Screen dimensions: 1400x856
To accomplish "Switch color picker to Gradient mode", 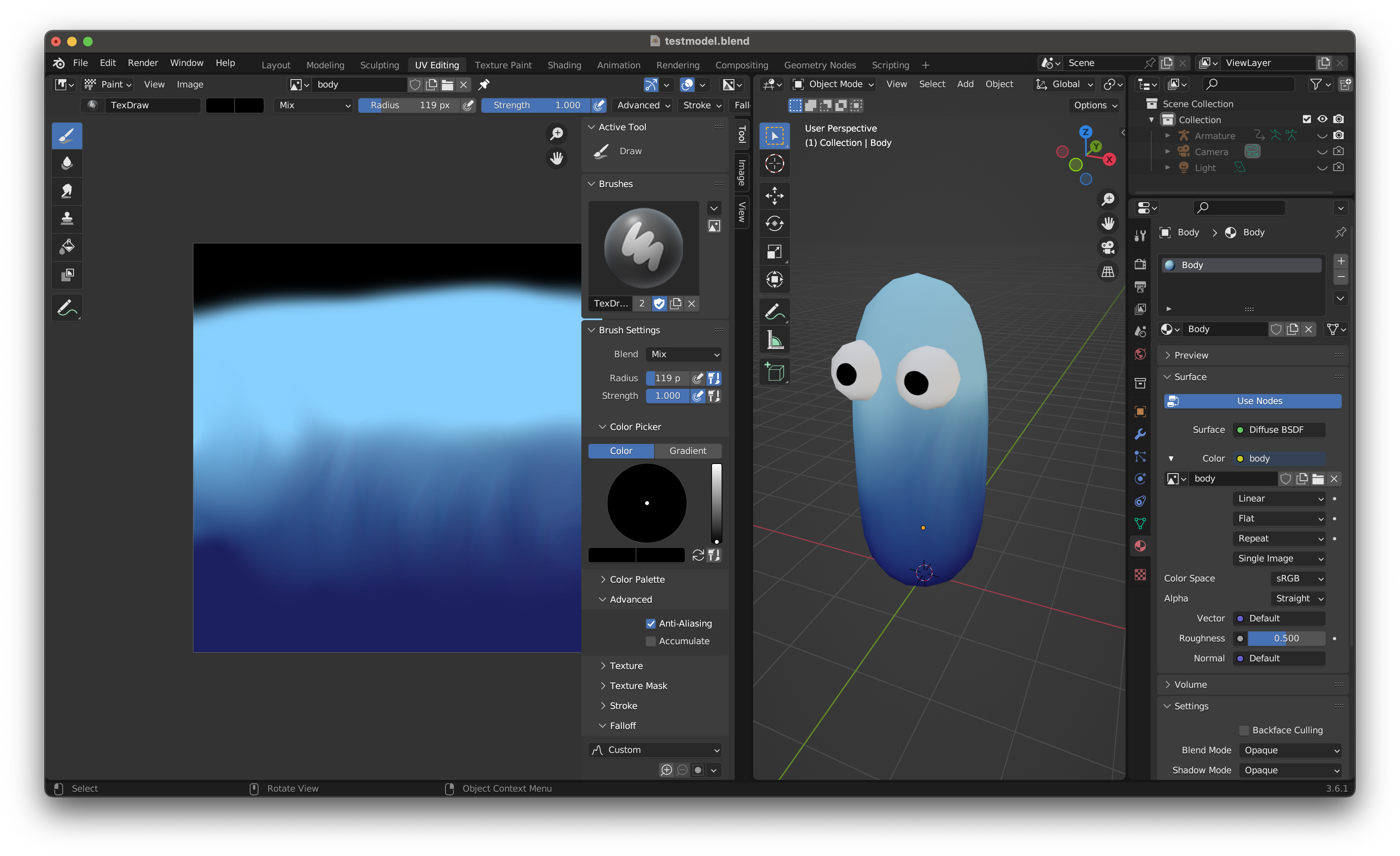I will point(688,451).
